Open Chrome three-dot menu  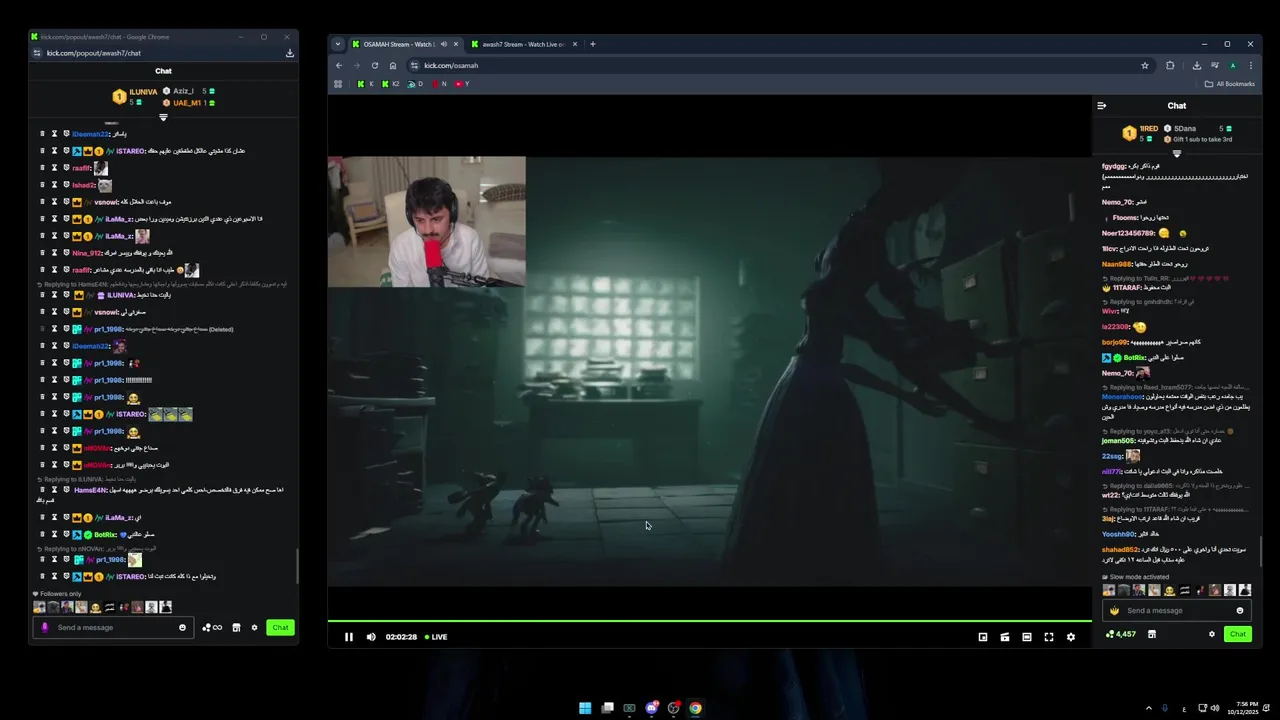coord(1250,66)
